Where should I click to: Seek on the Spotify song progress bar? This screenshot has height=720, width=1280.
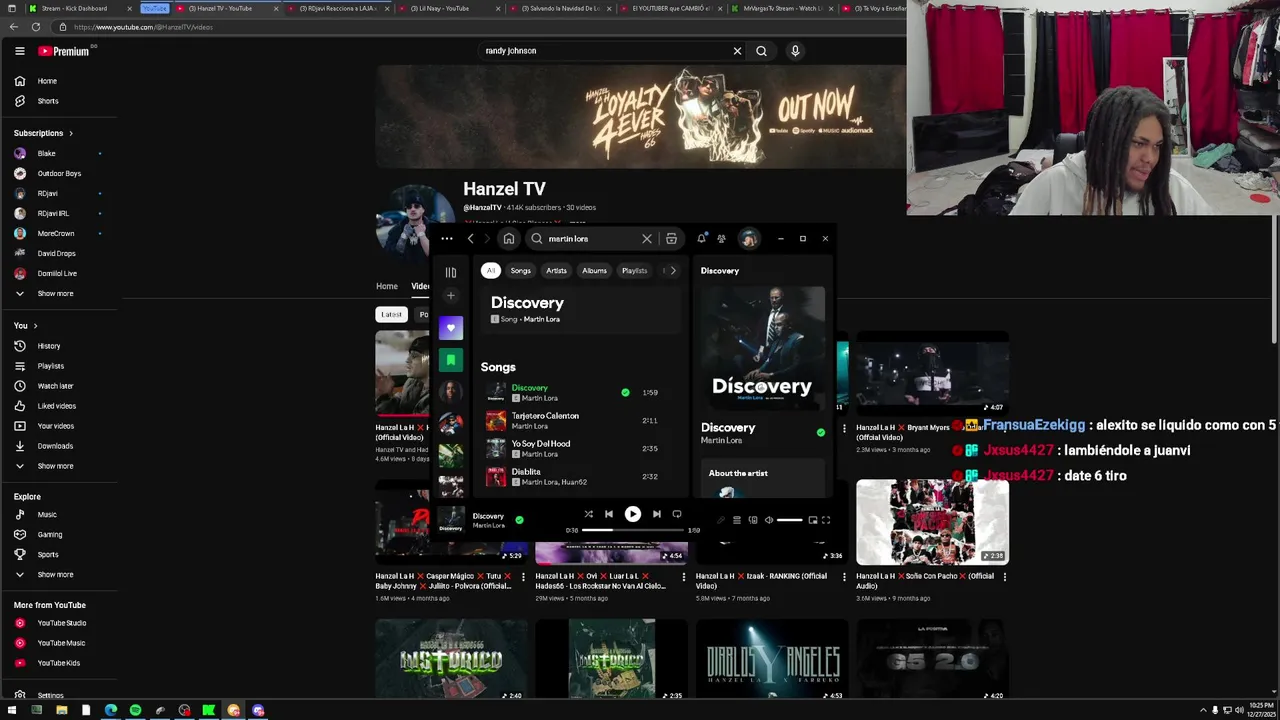pyautogui.click(x=632, y=530)
